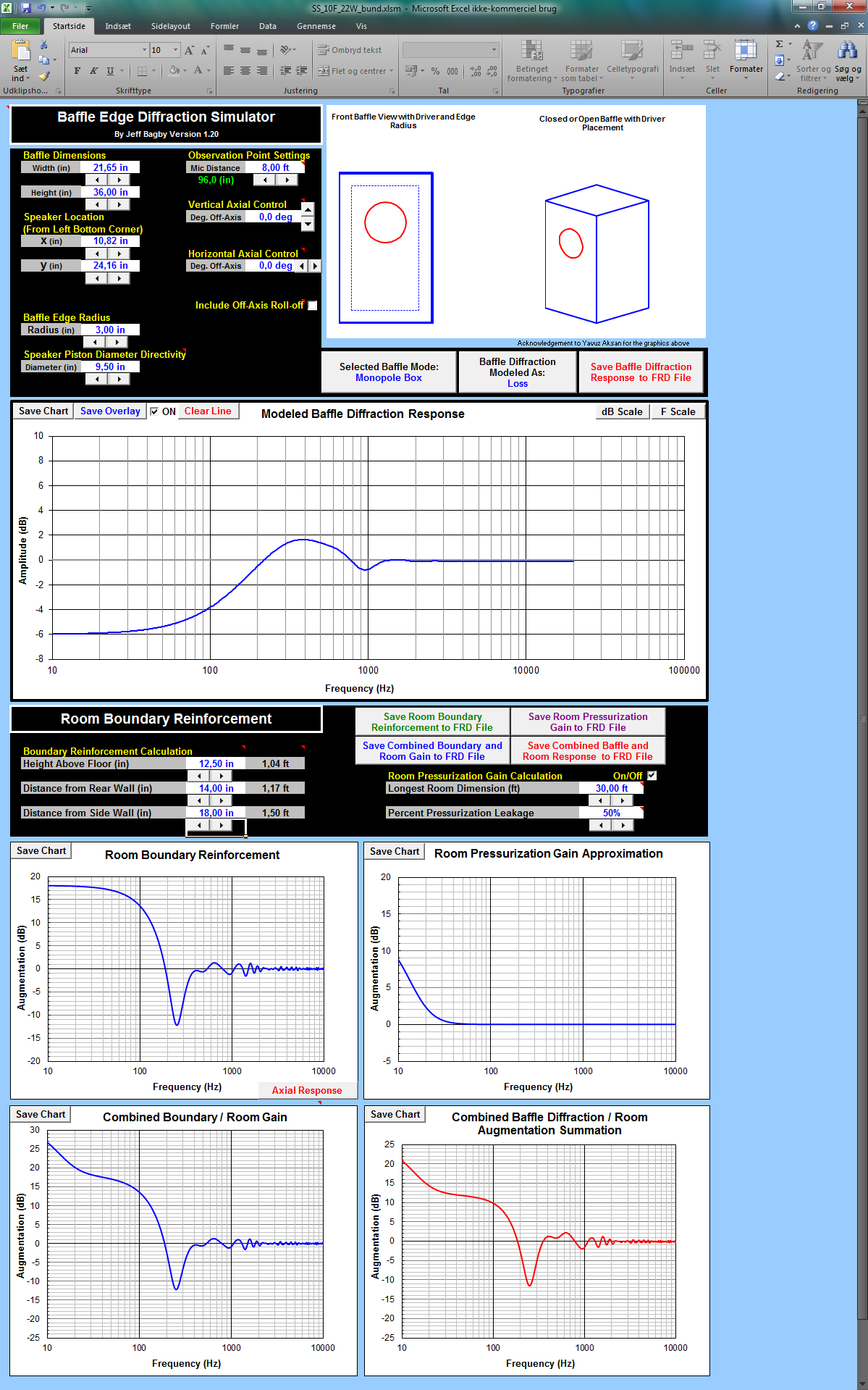
Task: Click Save Chart above Room Boundary Reinforcement chart
Action: (41, 850)
